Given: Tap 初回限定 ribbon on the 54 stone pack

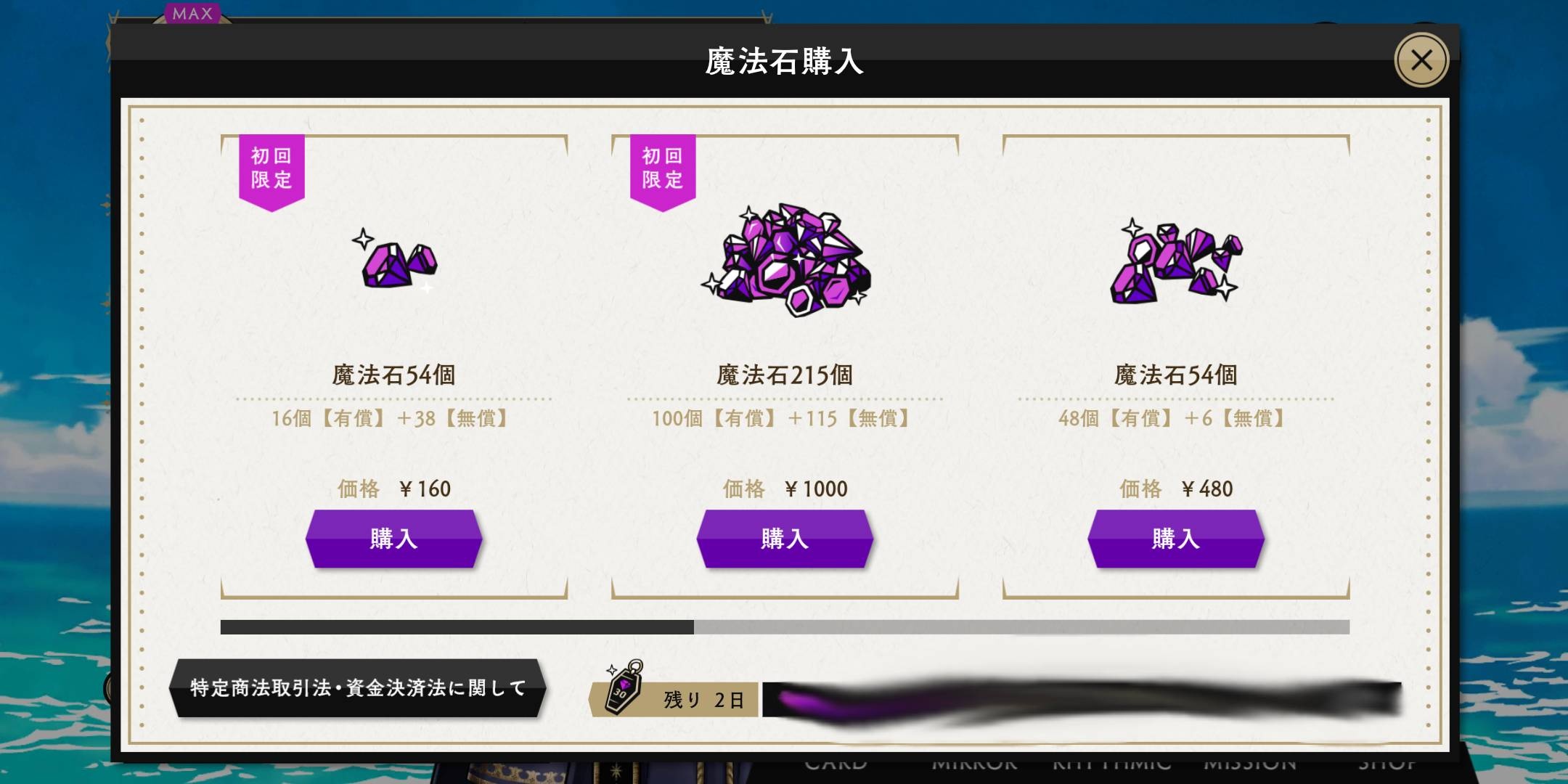Looking at the screenshot, I should [x=271, y=173].
